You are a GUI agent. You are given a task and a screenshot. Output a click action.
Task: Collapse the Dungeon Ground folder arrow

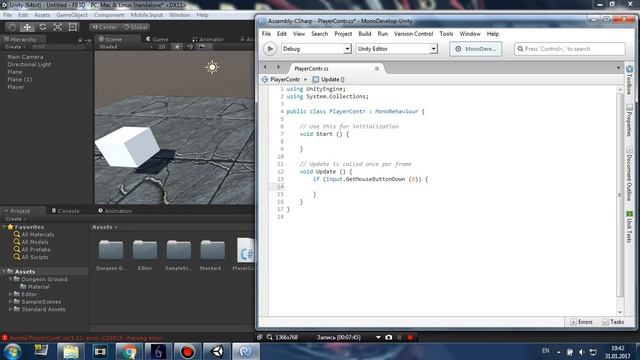pos(11,279)
